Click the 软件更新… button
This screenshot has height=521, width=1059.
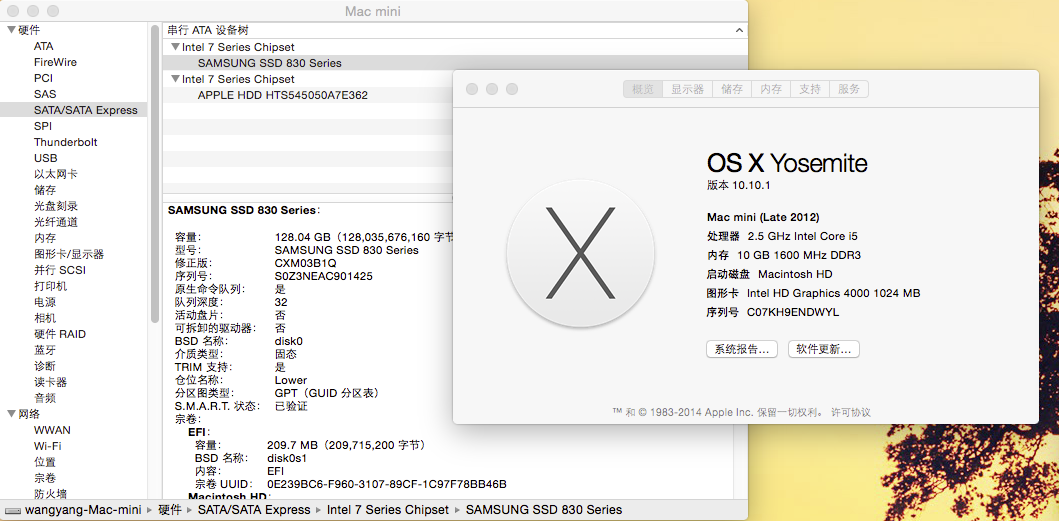coord(823,349)
